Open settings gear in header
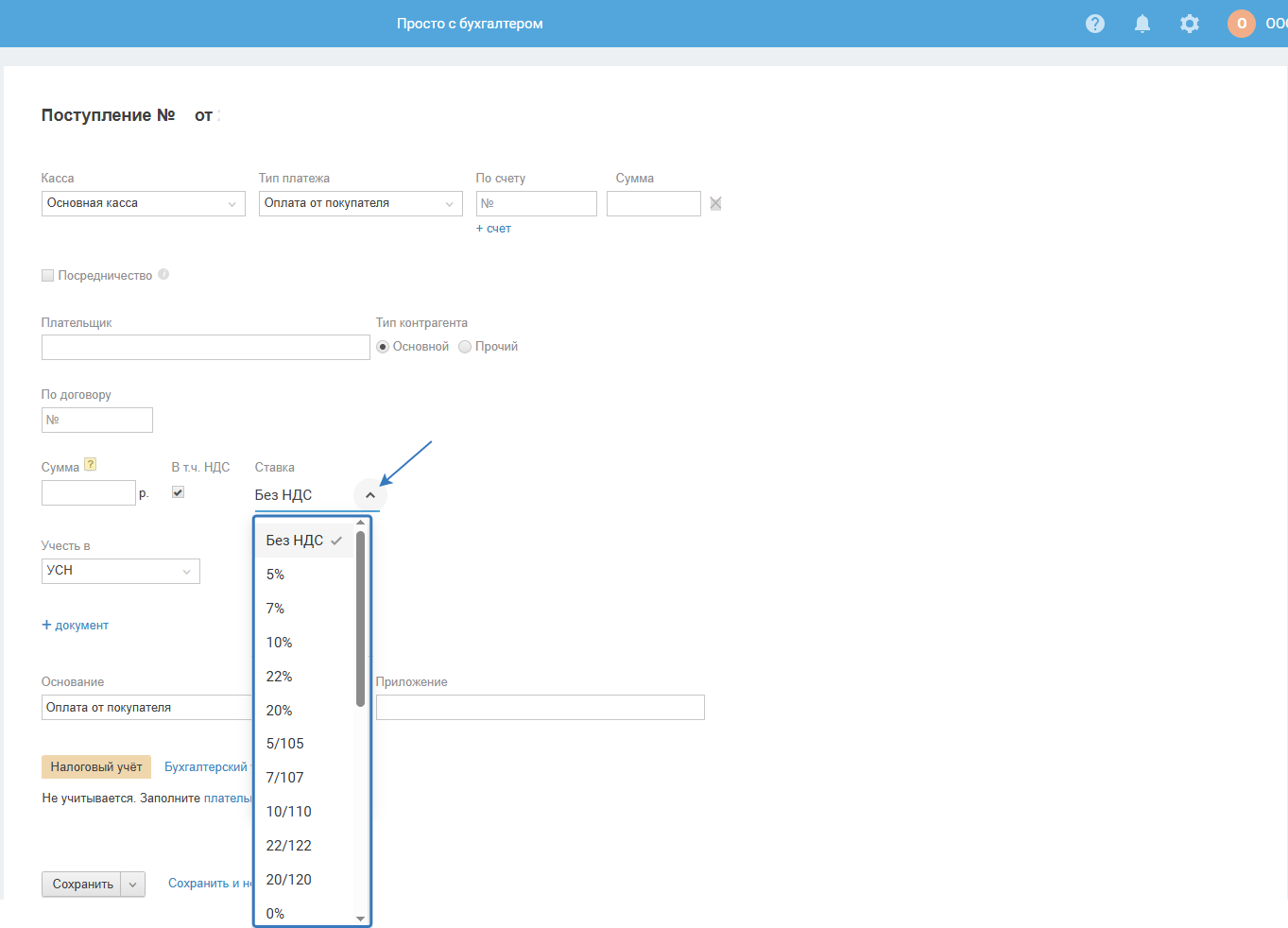1288x928 pixels. tap(1190, 24)
